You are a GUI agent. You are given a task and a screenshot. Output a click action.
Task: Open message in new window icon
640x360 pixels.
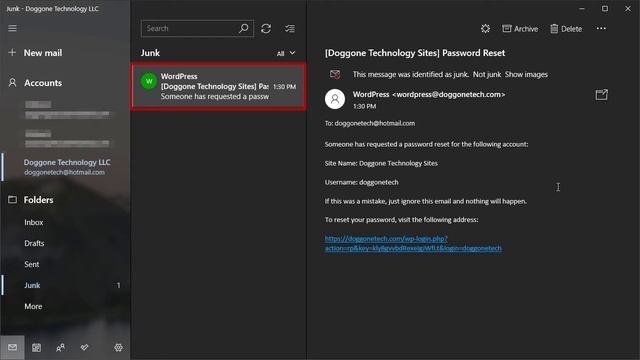click(602, 95)
